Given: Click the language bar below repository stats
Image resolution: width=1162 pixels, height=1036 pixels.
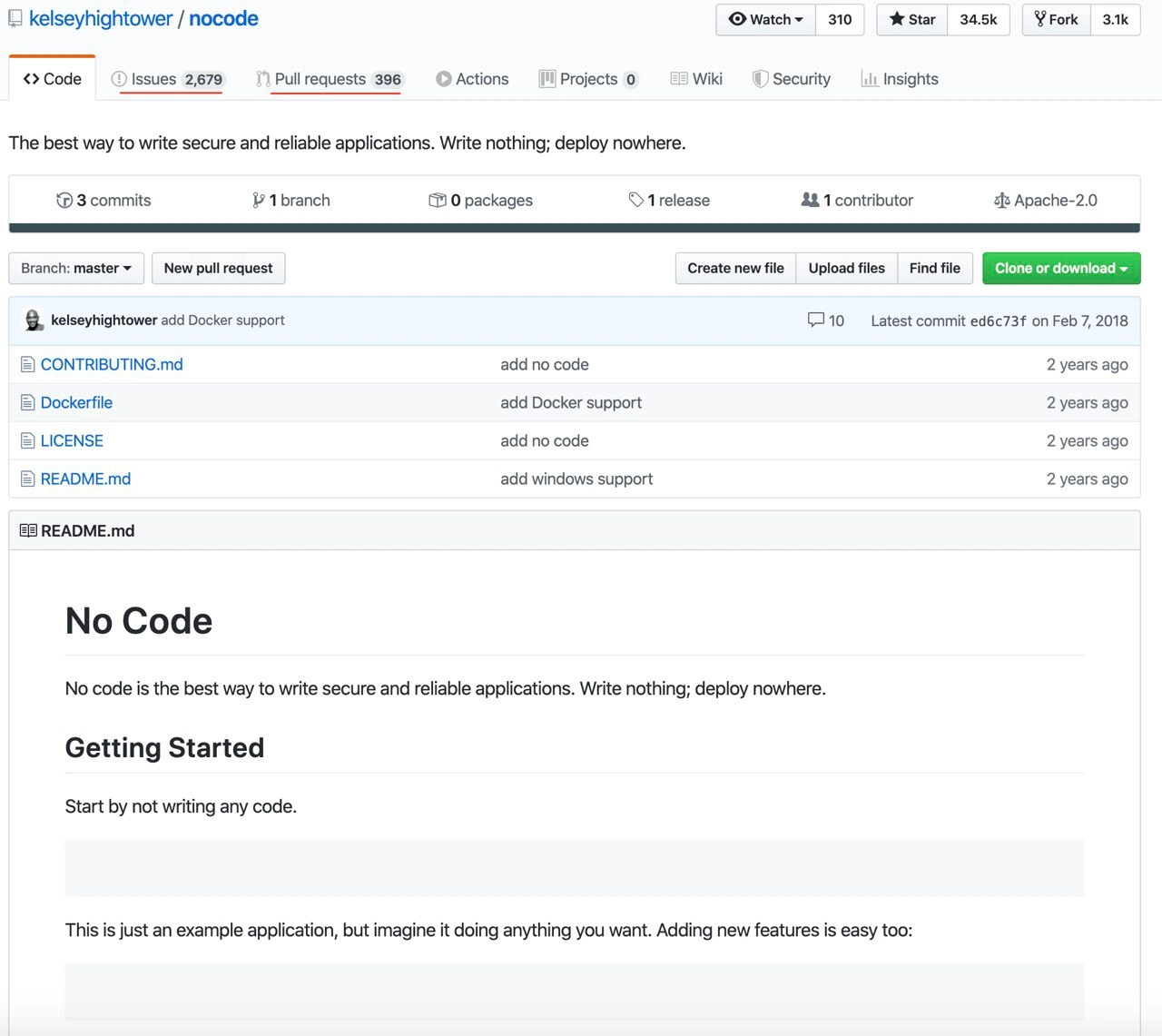Looking at the screenshot, I should 575,228.
